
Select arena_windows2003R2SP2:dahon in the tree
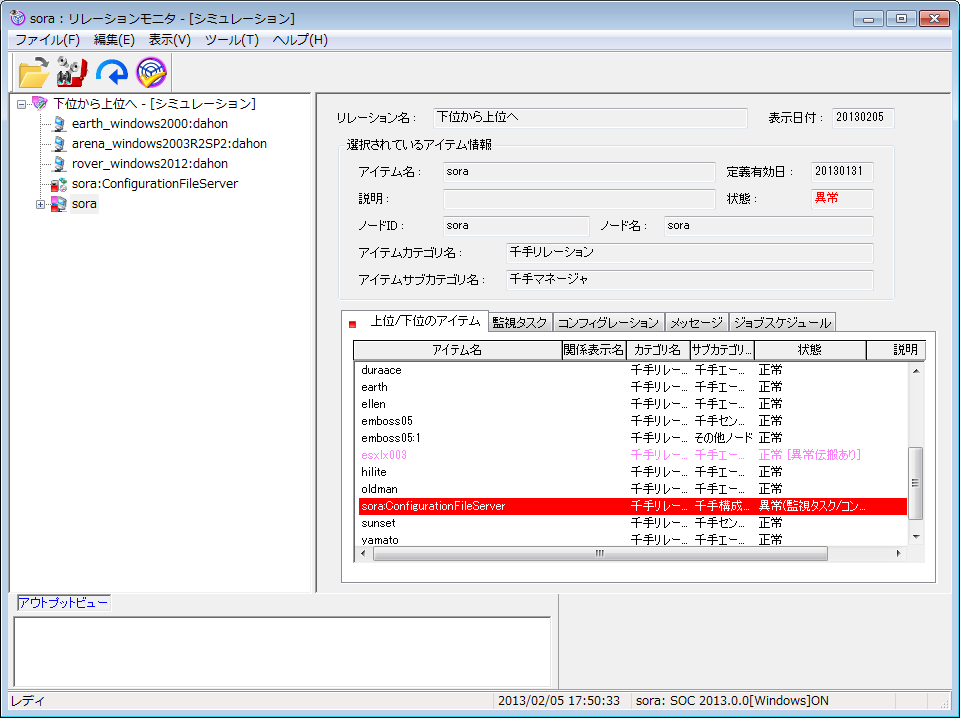[x=169, y=144]
